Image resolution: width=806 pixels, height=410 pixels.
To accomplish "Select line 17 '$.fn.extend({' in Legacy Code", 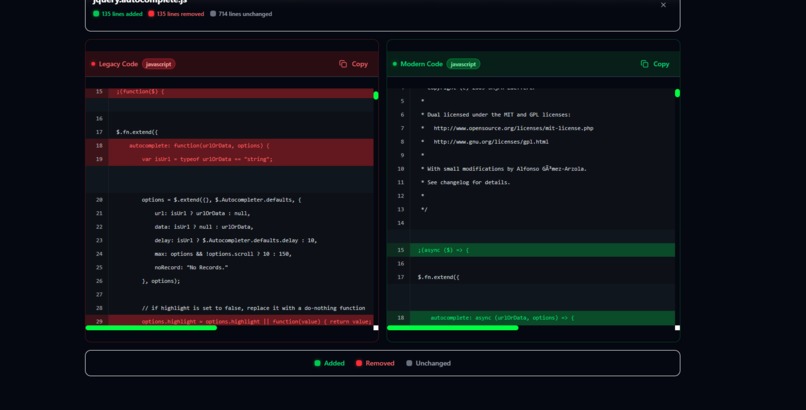I will (x=229, y=132).
